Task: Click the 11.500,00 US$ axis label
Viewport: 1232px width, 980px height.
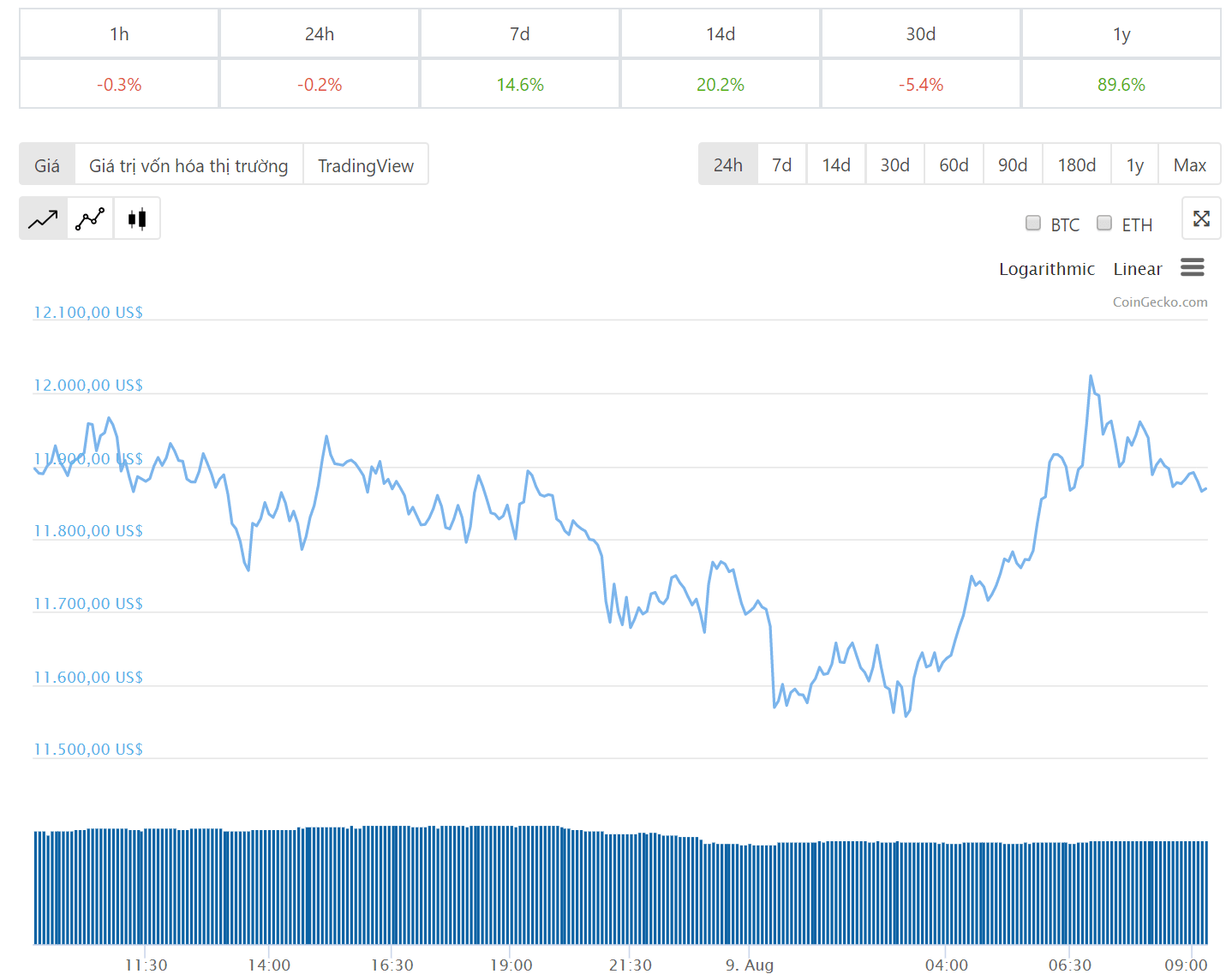Action: (88, 749)
